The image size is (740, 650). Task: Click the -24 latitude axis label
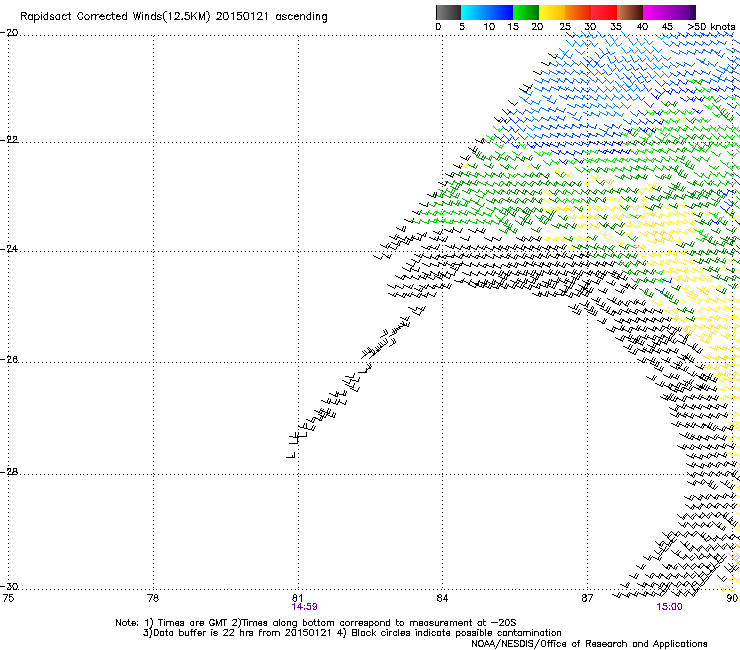[x=9, y=249]
